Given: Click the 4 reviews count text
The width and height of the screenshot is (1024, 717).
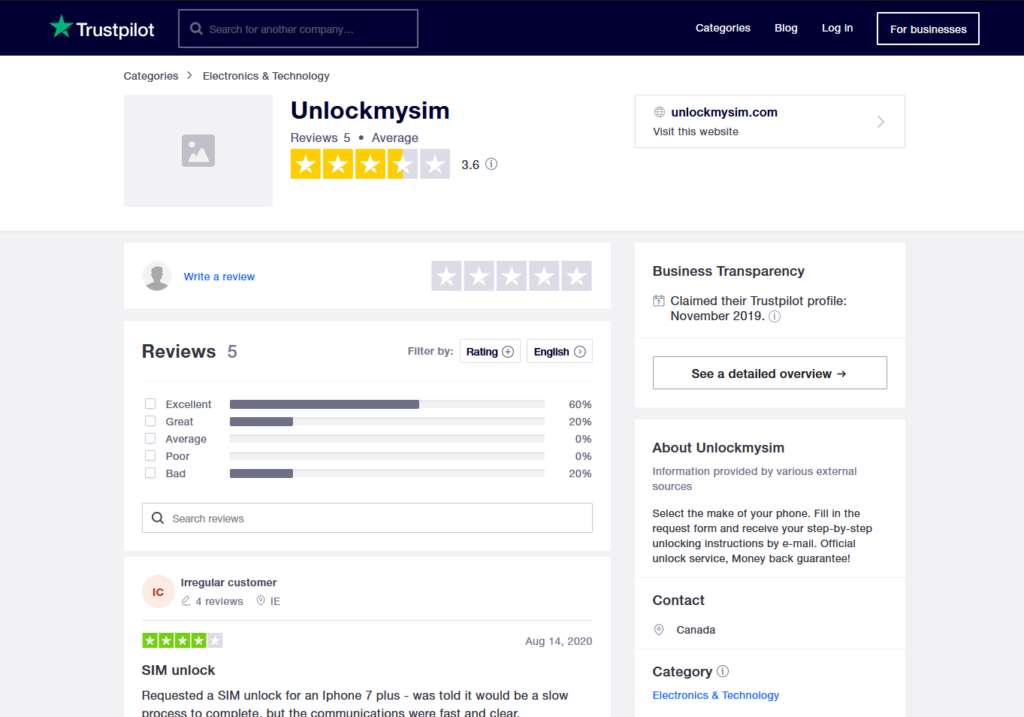Looking at the screenshot, I should tap(219, 601).
